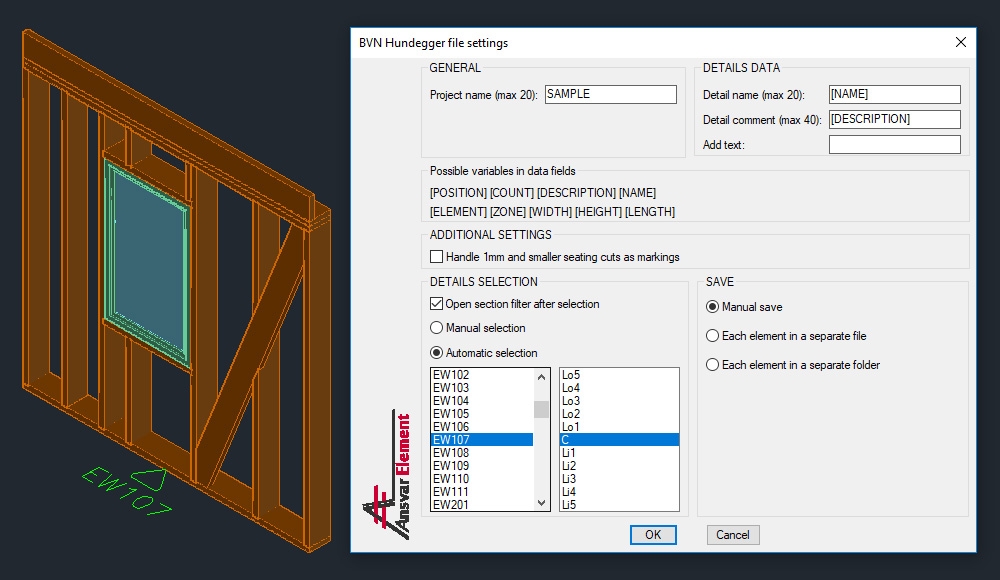
Task: Click the Cancel button
Action: coord(733,535)
